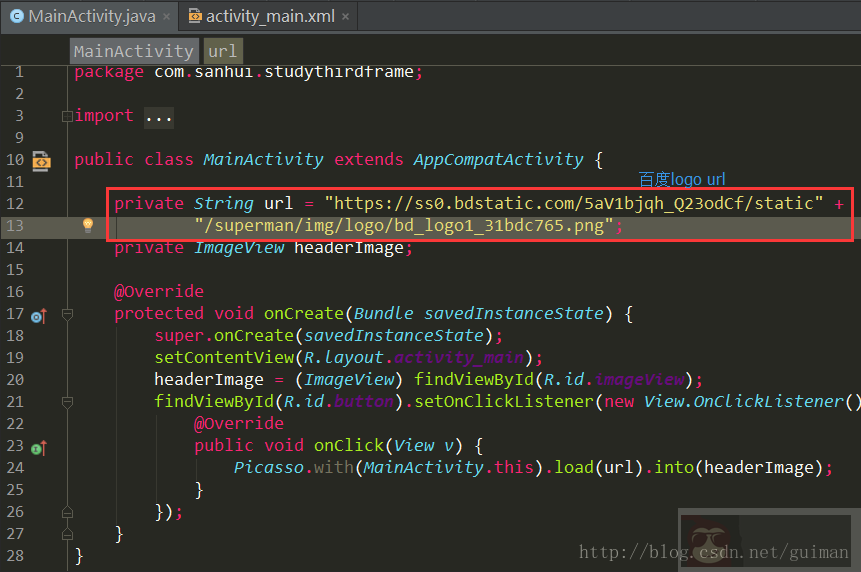Click the related XML file gutter icon on line 10
The height and width of the screenshot is (572, 861).
41,160
